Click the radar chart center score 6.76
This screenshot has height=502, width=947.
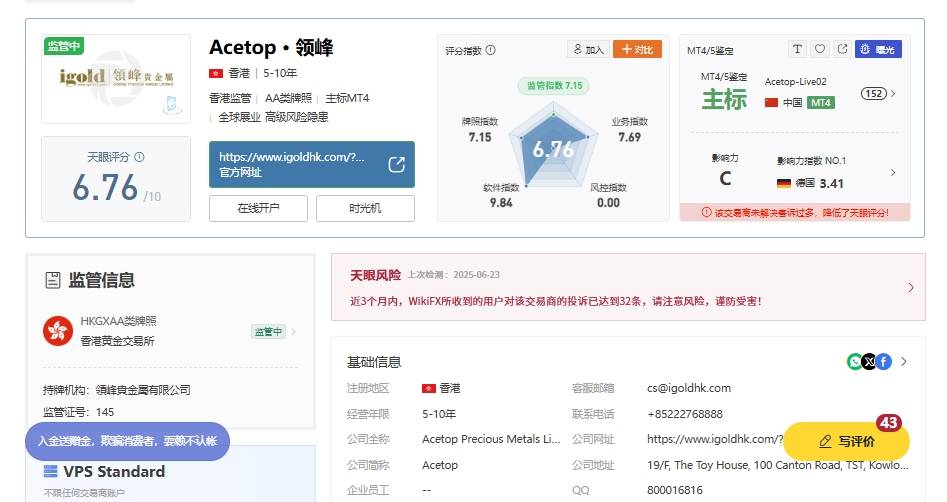point(553,149)
